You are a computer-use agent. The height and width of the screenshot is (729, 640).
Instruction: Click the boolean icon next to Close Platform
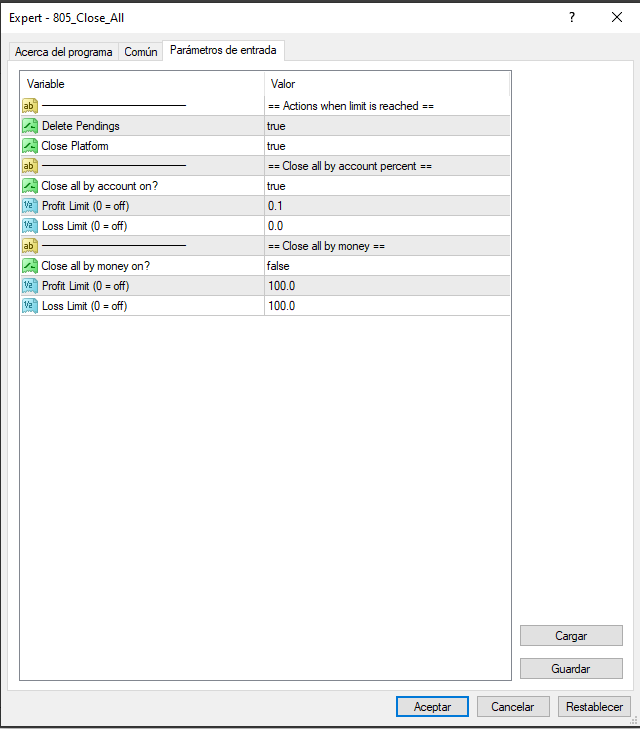click(x=30, y=146)
